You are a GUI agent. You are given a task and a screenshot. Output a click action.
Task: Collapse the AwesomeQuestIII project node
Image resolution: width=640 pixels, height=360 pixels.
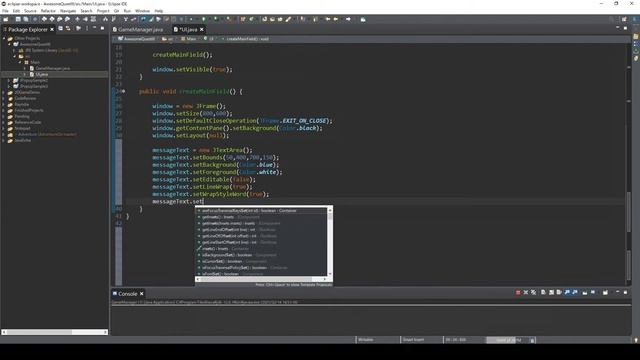(x=9, y=44)
